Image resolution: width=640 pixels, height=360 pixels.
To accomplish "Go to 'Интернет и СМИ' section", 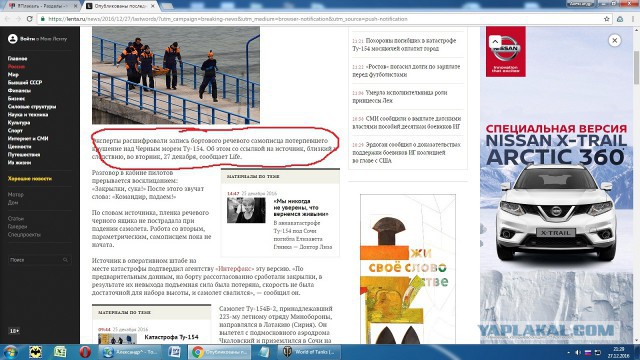I will point(28,138).
